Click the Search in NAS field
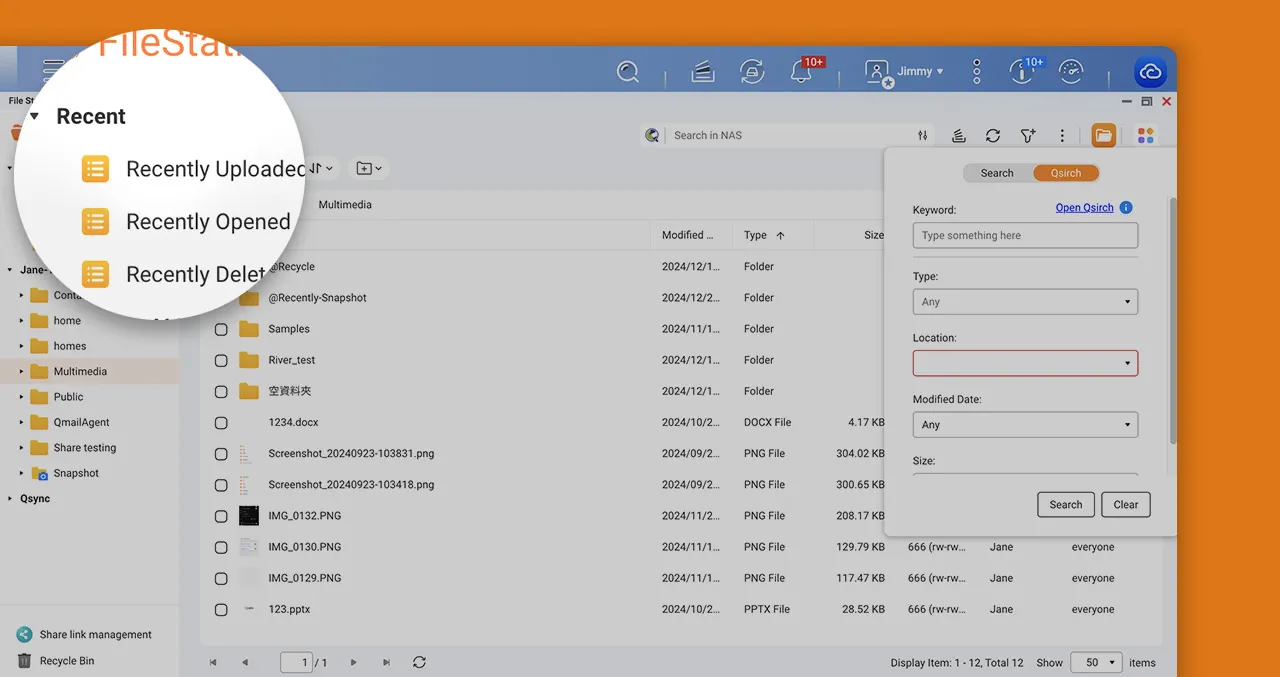 (x=790, y=135)
